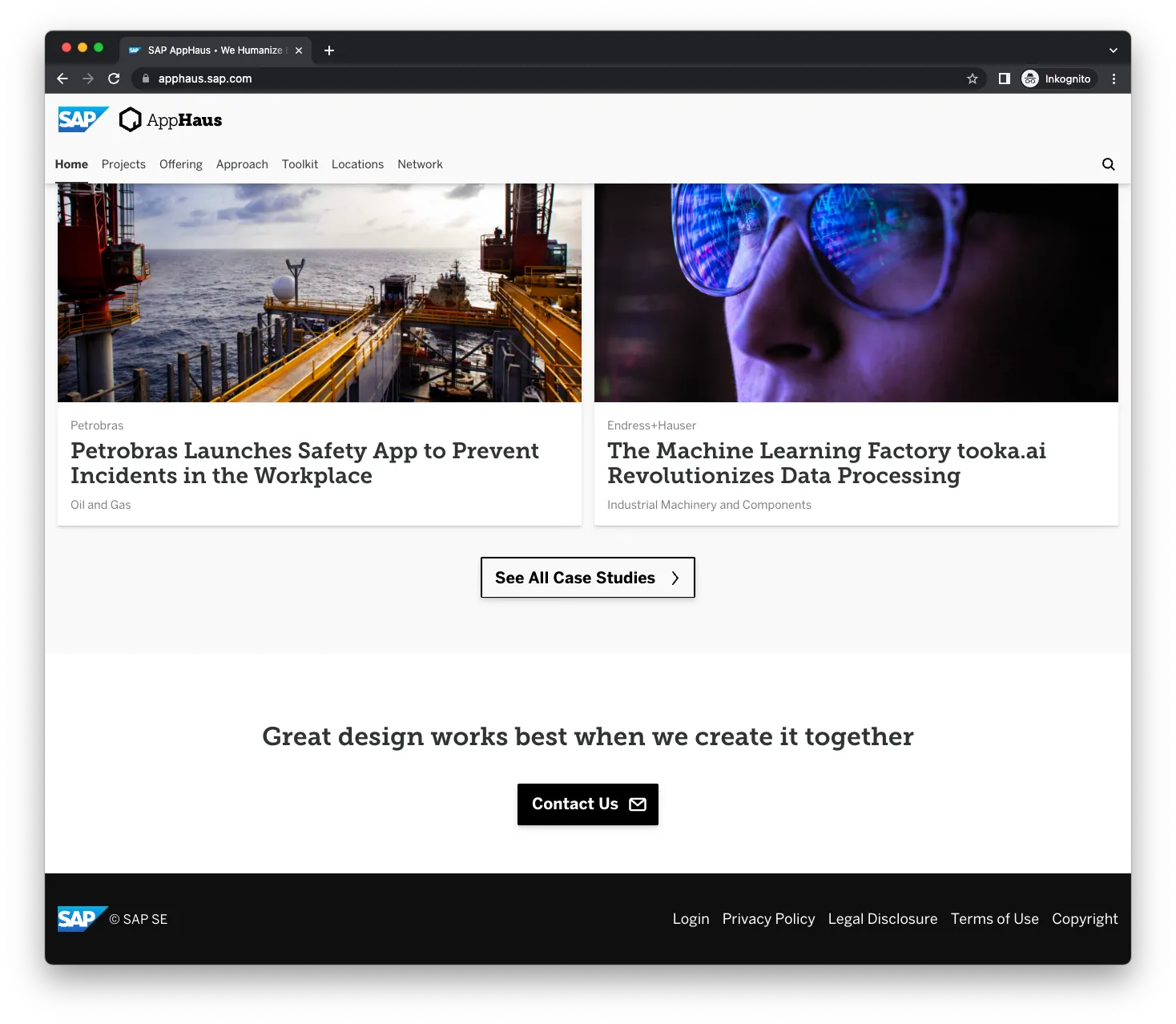Toggle the browser side panel icon
This screenshot has height=1024, width=1176.
coord(1004,79)
